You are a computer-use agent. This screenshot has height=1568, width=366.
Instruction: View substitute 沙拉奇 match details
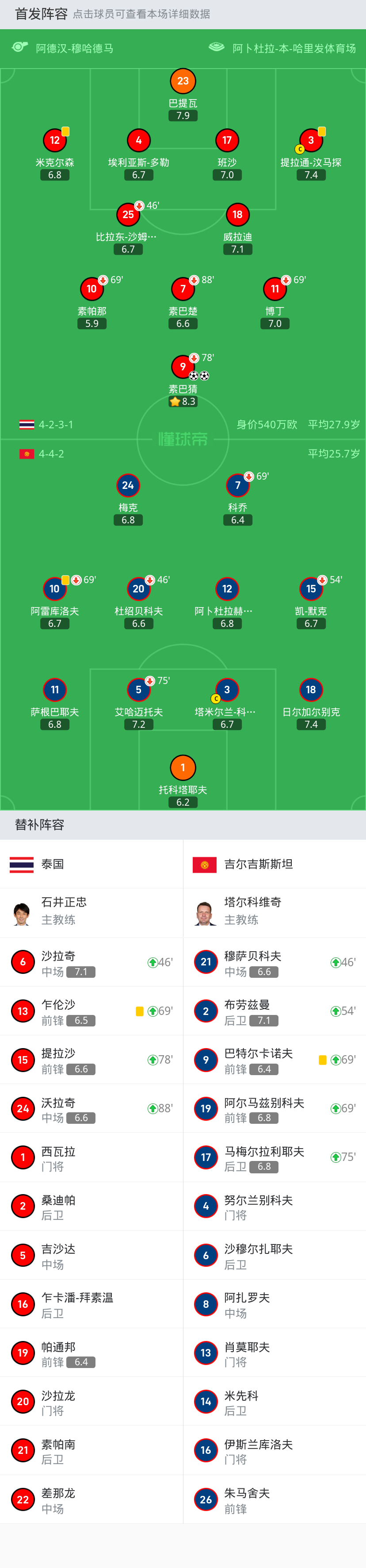[91, 962]
